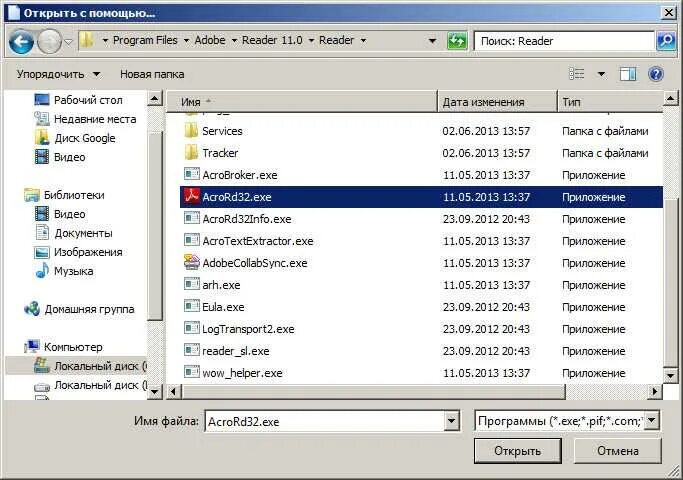Screen dimensions: 683x480
Task: Select Program Files in address path
Action: (x=145, y=40)
